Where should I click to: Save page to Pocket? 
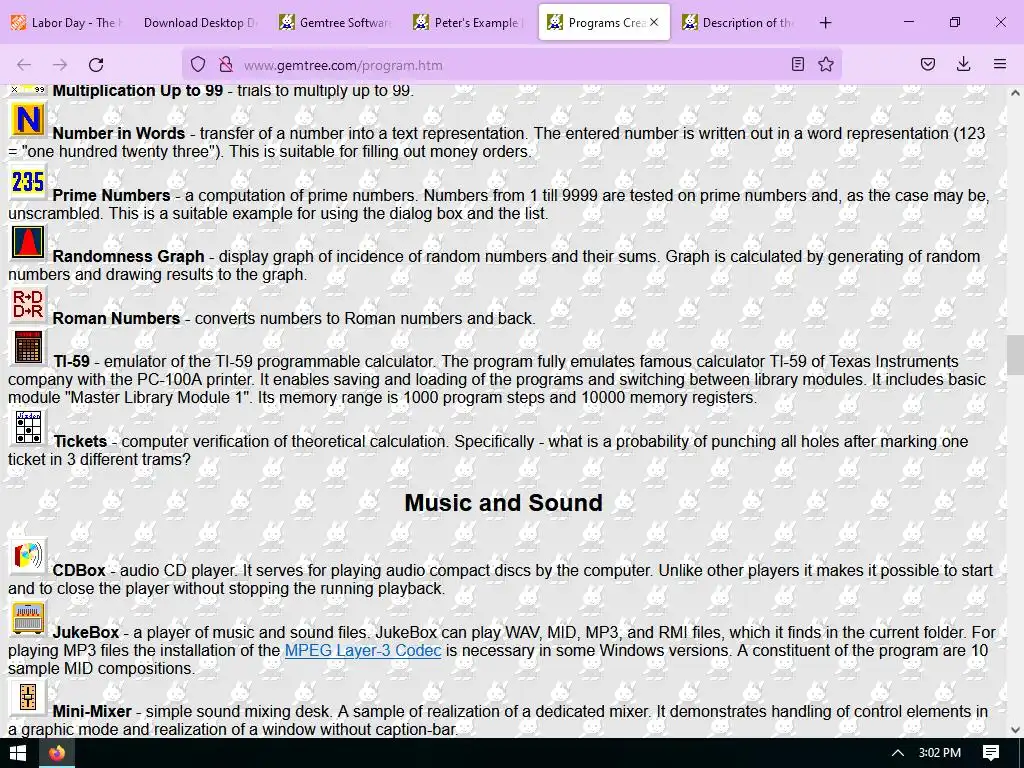[x=928, y=65]
